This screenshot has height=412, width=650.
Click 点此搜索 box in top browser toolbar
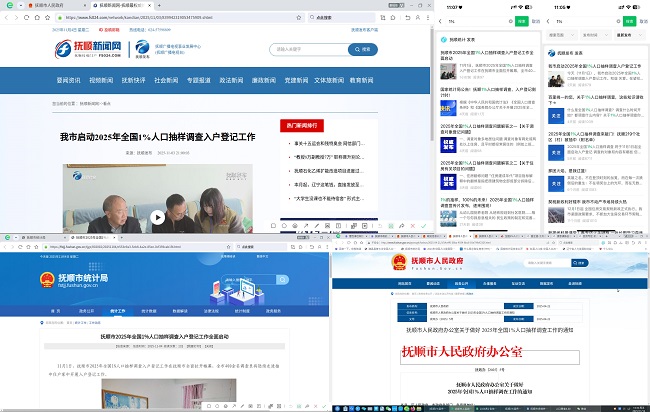point(341,17)
